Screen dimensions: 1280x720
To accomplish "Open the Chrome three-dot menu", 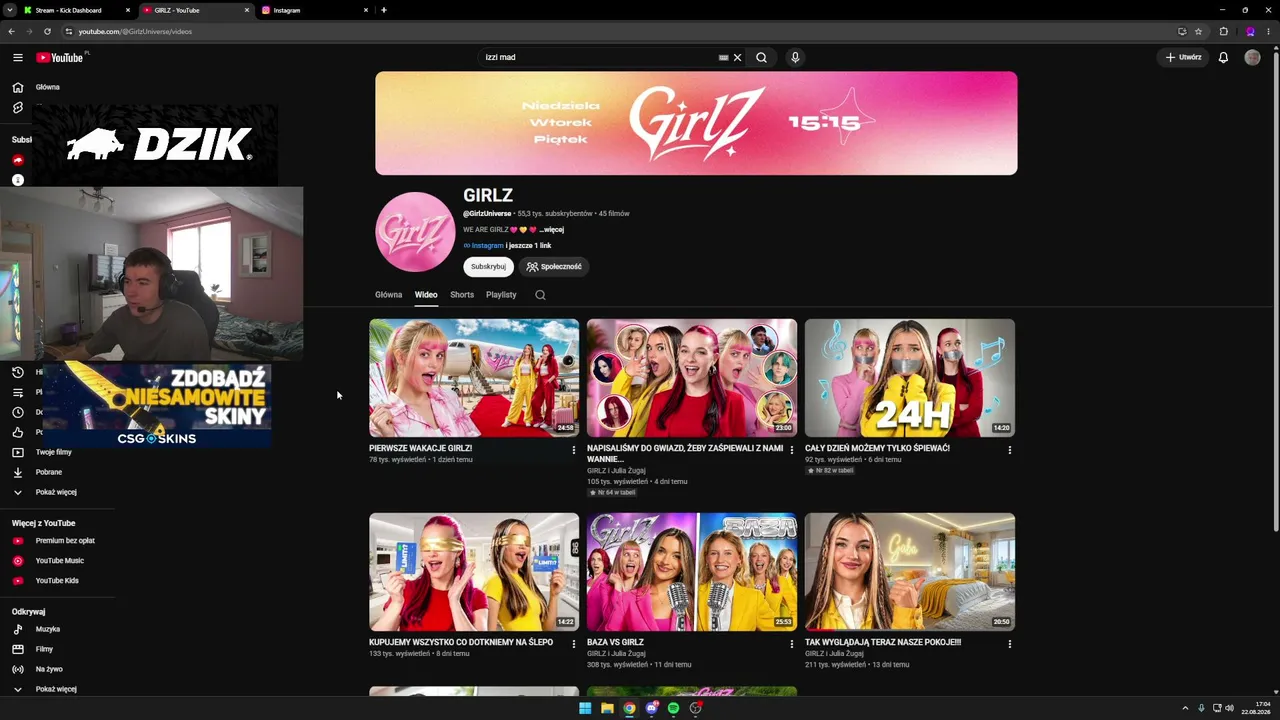I will tap(1270, 31).
